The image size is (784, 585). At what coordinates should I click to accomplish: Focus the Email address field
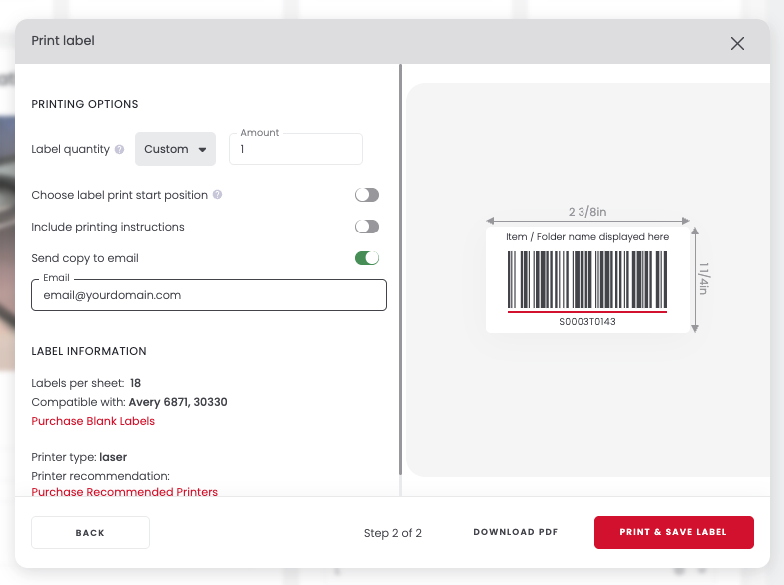[208, 295]
